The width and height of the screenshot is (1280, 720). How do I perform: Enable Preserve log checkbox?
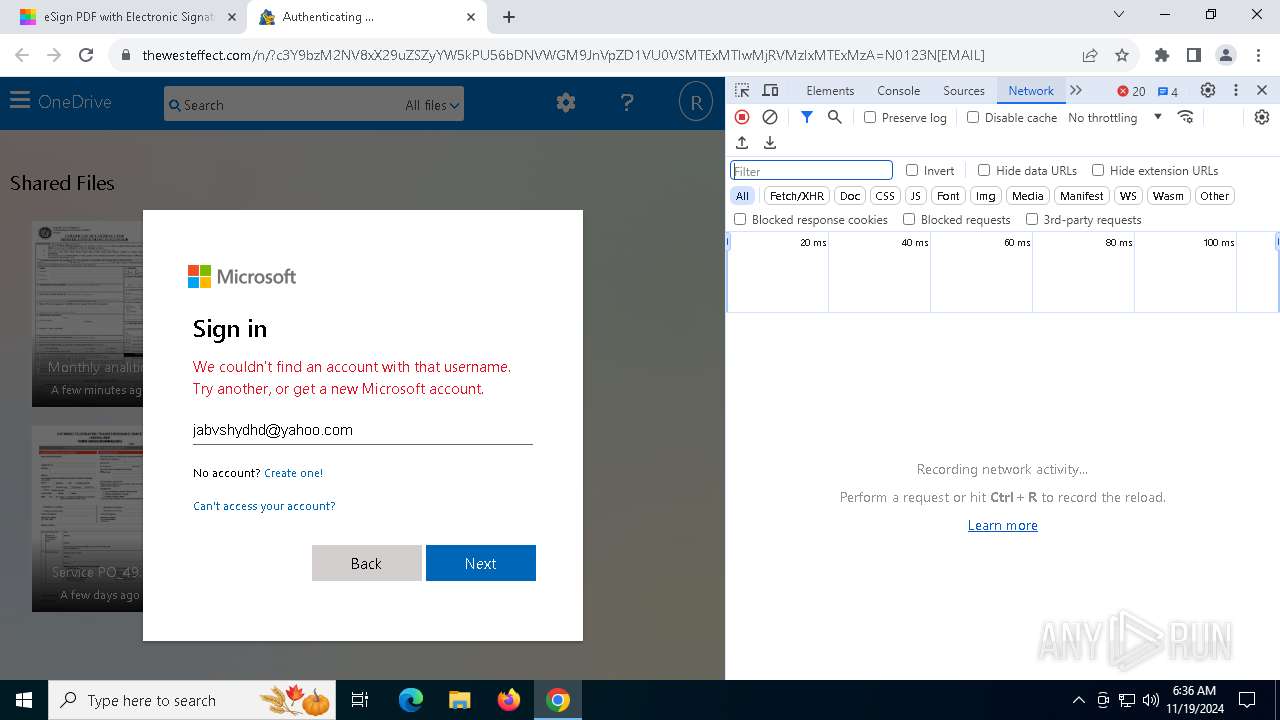coord(870,117)
